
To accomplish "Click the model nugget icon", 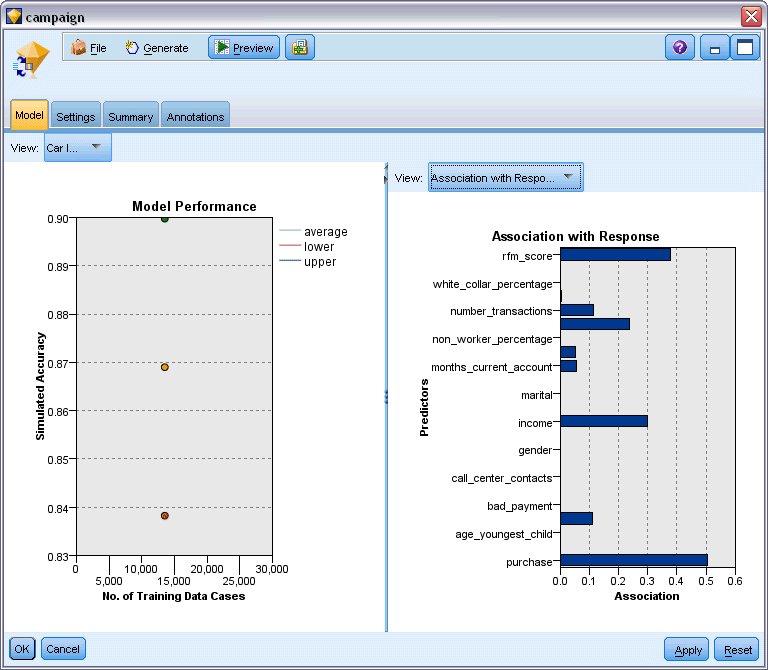I will pyautogui.click(x=32, y=59).
